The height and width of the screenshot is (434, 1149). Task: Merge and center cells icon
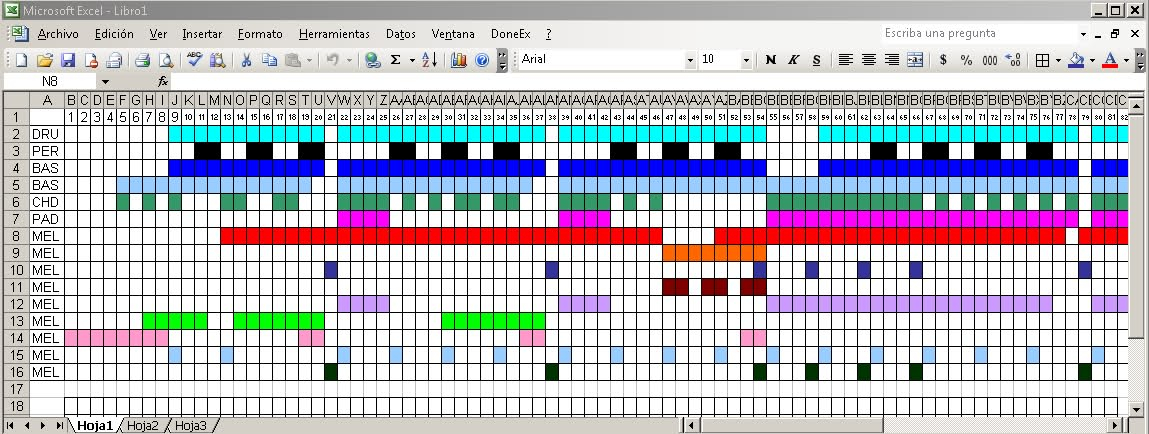pos(915,60)
